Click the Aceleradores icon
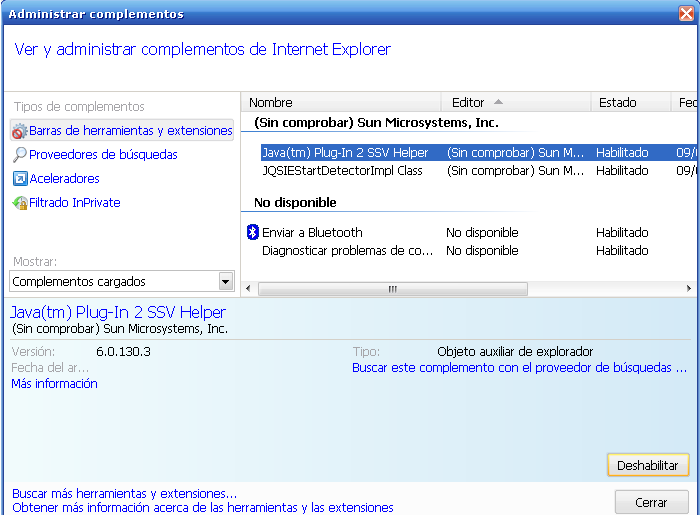The width and height of the screenshot is (700, 516). pos(20,179)
